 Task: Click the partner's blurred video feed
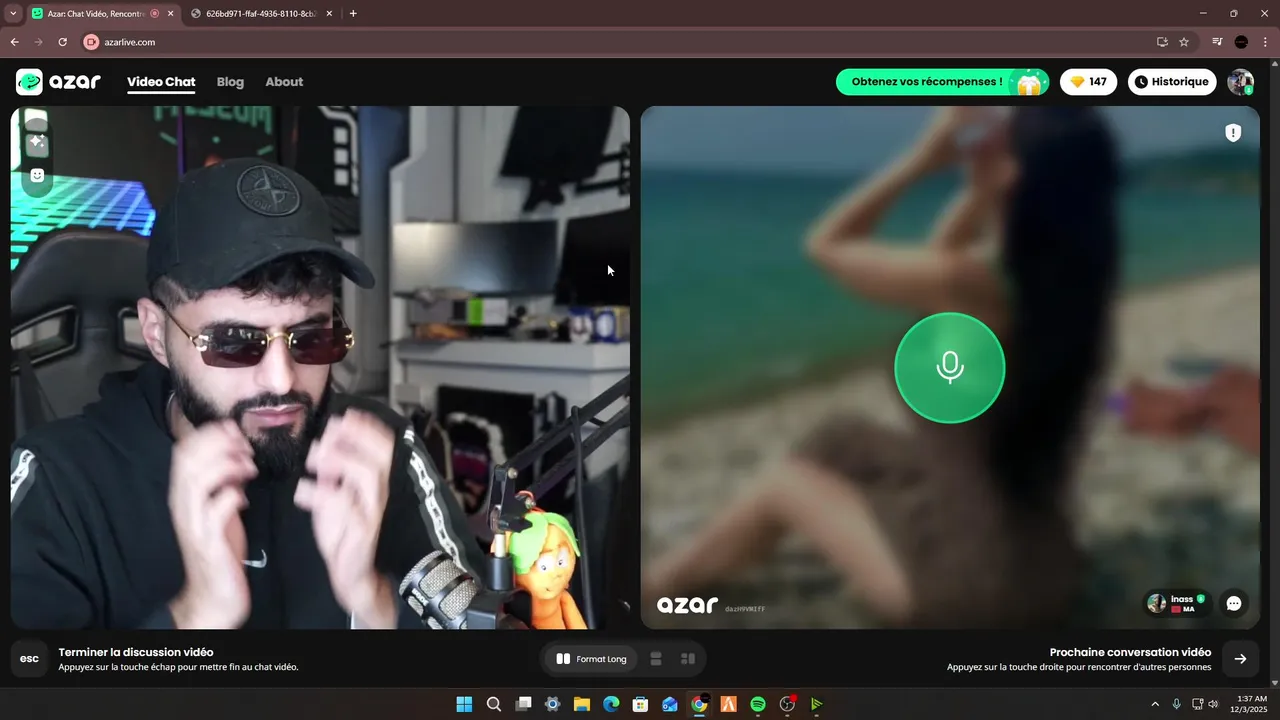tap(949, 367)
